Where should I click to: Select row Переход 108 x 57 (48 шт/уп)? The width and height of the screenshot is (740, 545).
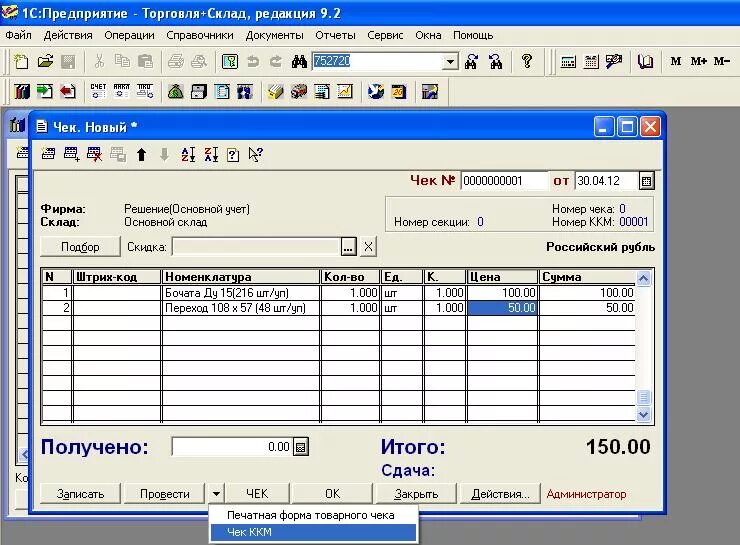[x=338, y=308]
